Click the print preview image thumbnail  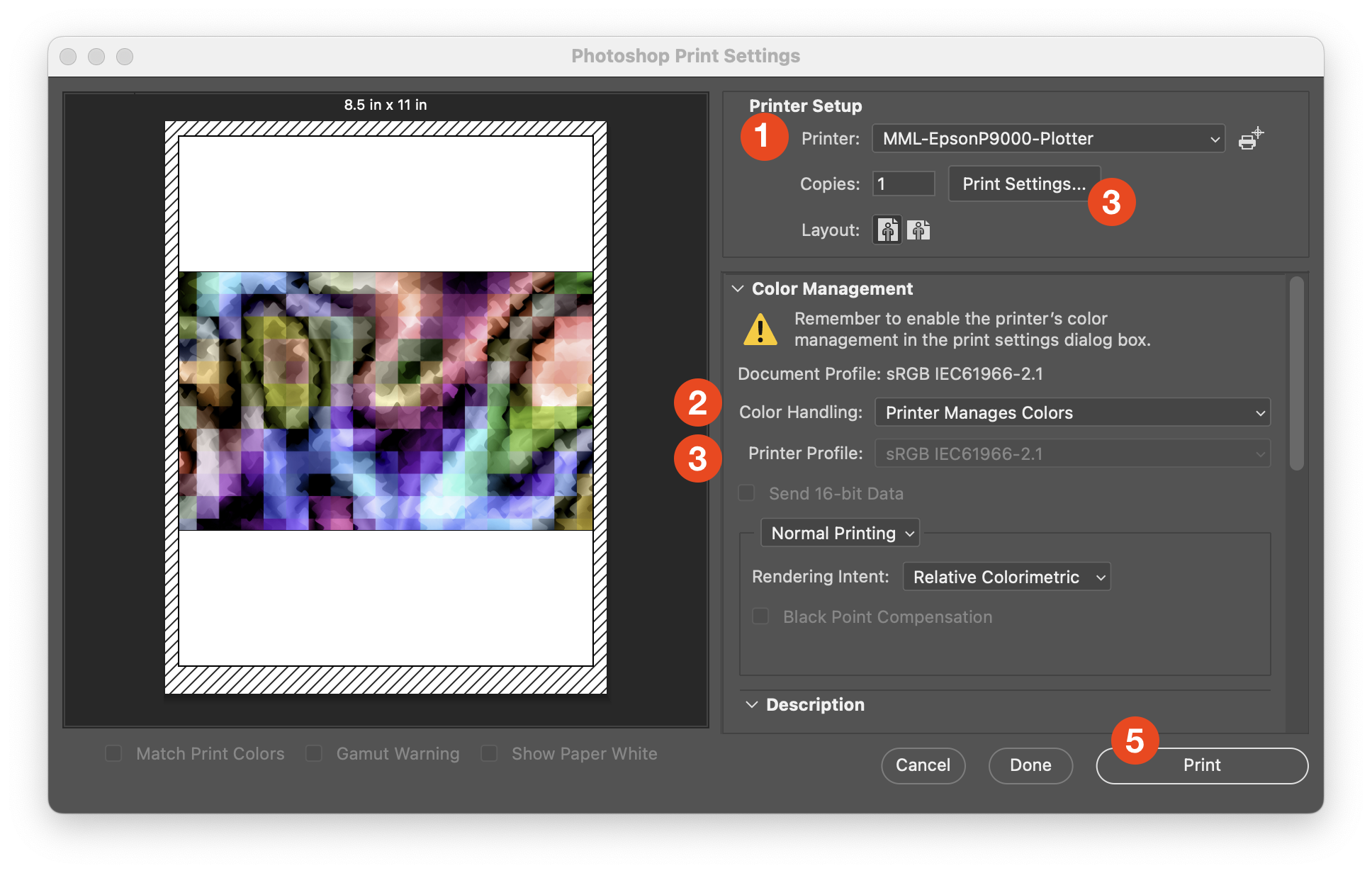point(386,401)
